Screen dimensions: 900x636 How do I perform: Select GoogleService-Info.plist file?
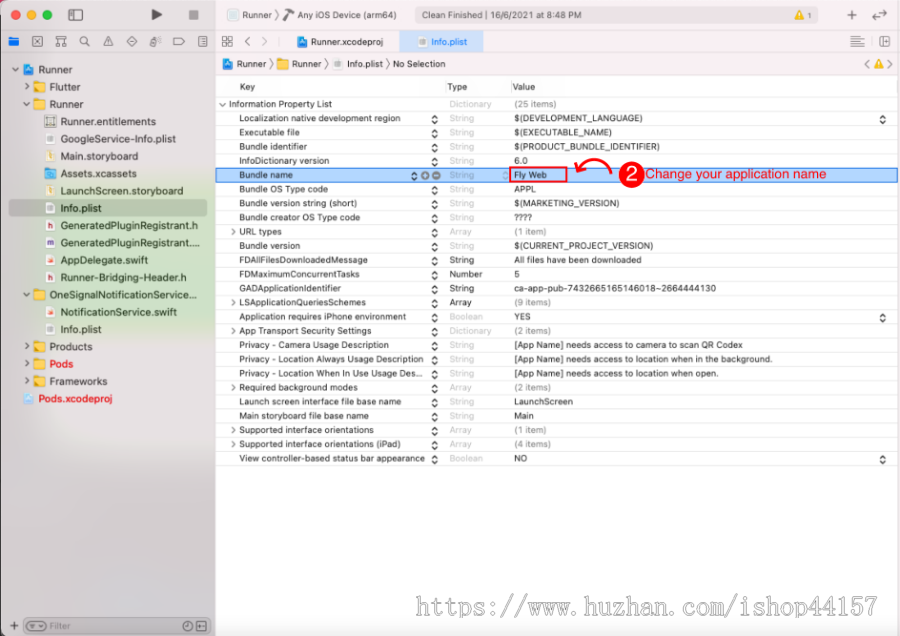click(117, 139)
